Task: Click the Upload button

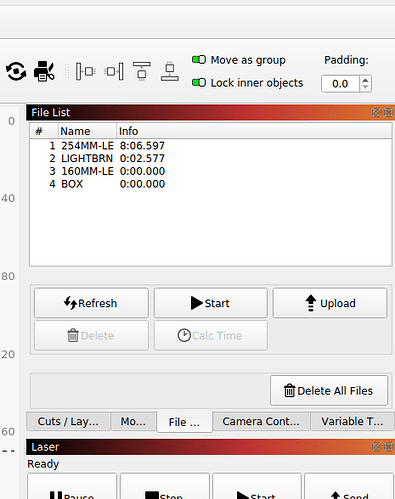Action: 330,303
